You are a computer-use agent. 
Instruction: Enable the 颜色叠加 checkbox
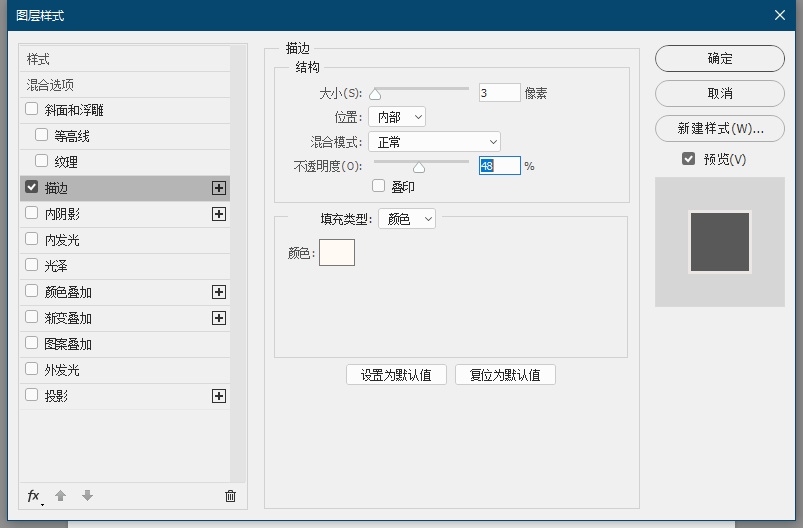coord(32,291)
